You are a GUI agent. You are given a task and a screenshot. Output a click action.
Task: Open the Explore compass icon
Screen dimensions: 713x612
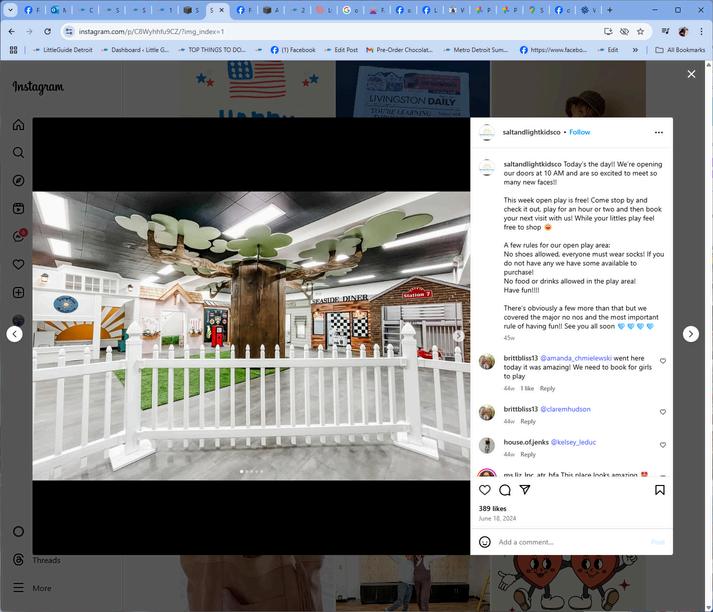[x=18, y=181]
